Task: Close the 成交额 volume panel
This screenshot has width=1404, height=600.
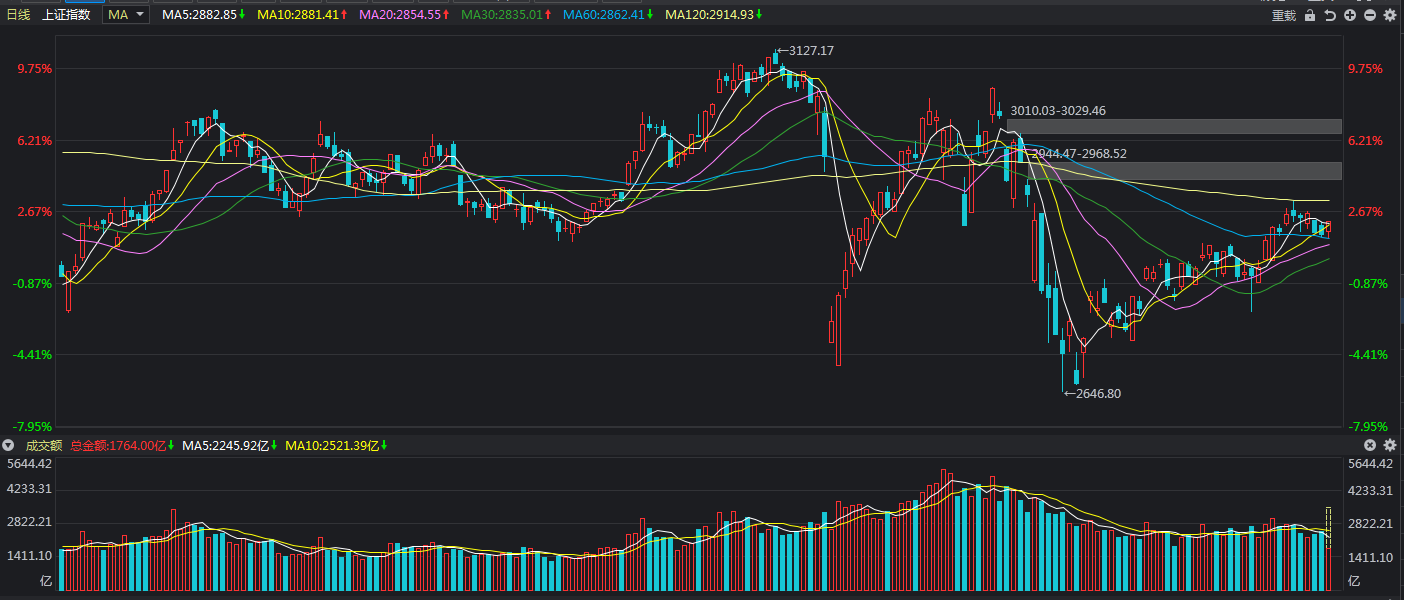Action: pyautogui.click(x=1370, y=445)
